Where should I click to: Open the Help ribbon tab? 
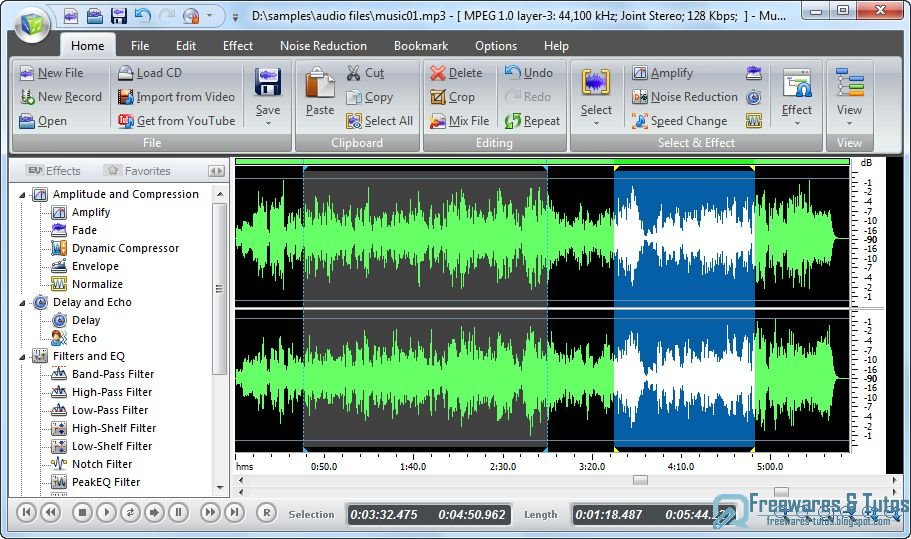556,46
